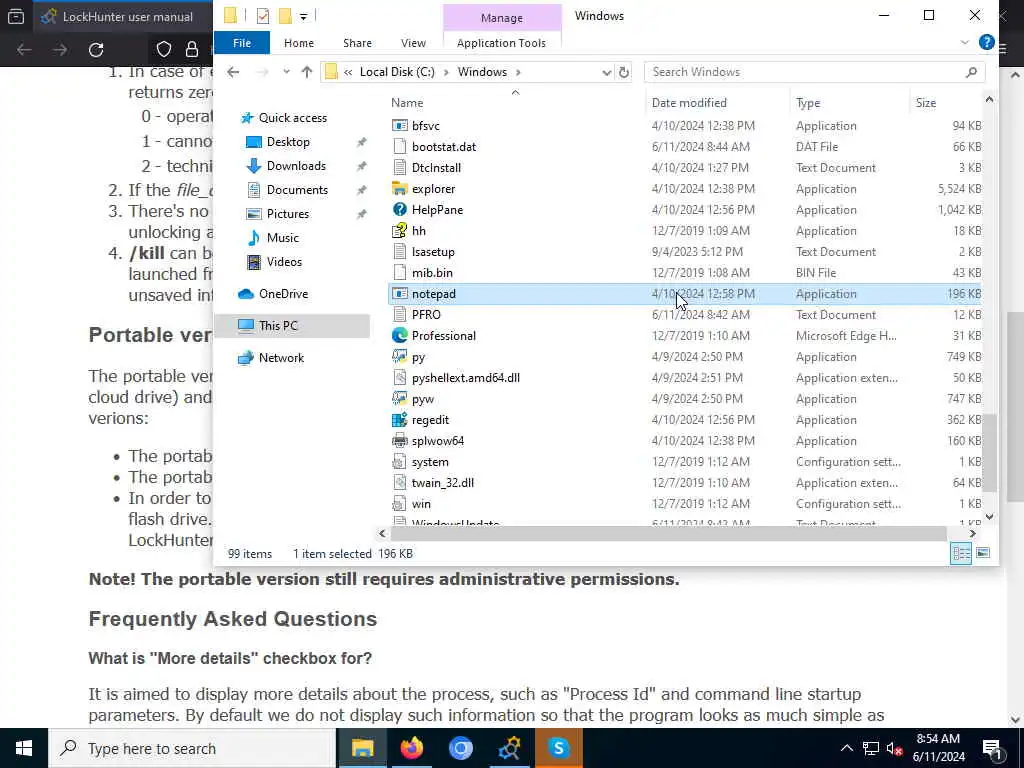This screenshot has width=1024, height=768.
Task: Select OneDrive in navigation pane
Action: pos(283,294)
